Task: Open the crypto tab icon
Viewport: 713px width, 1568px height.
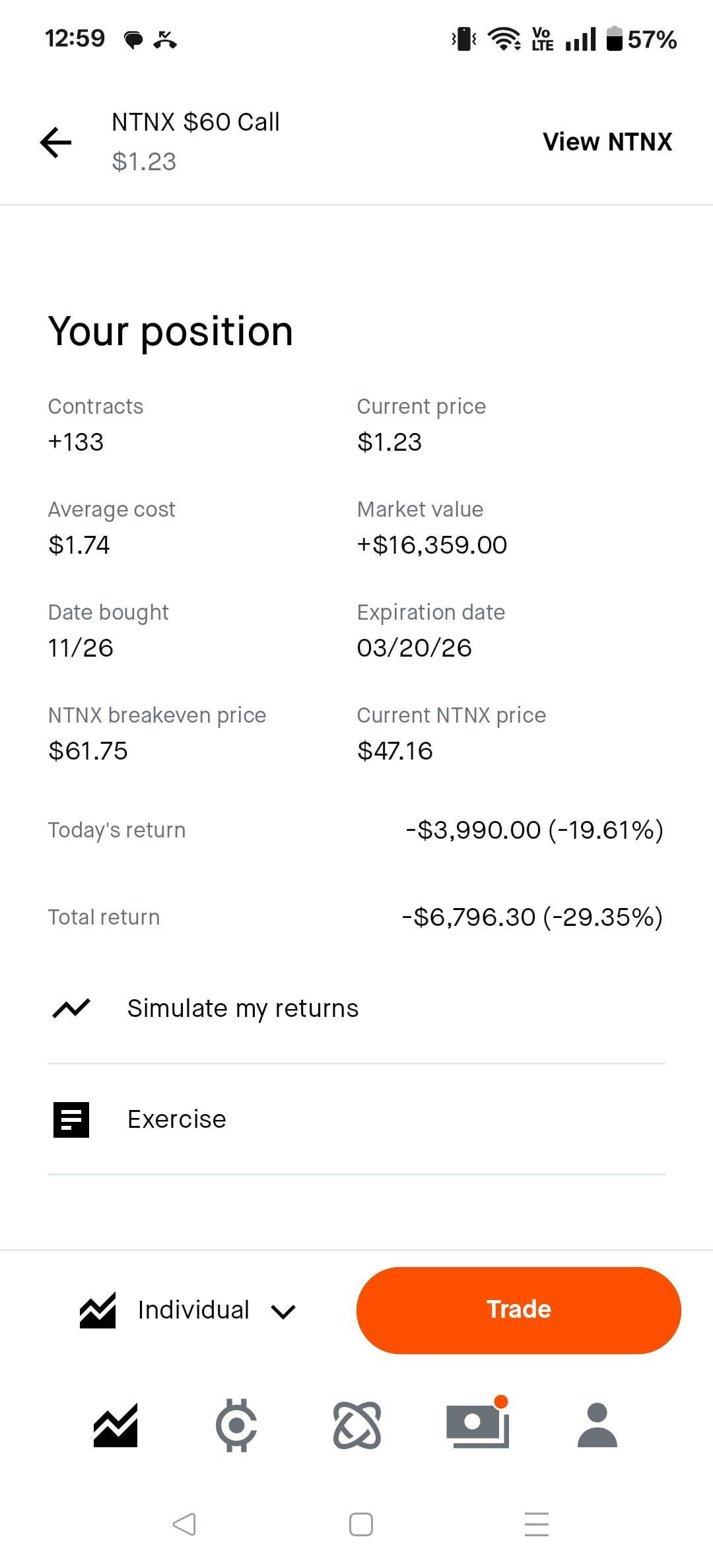Action: pos(236,1425)
